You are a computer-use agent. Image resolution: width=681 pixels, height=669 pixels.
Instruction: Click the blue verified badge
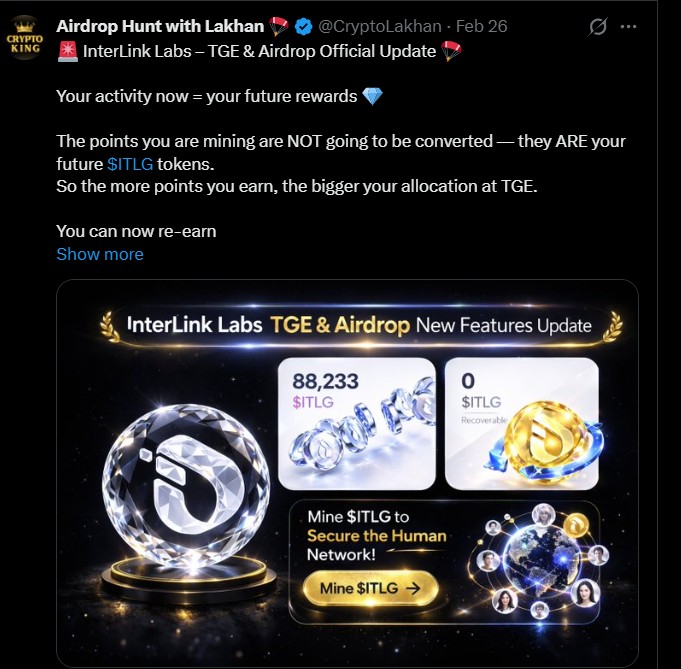pyautogui.click(x=303, y=27)
